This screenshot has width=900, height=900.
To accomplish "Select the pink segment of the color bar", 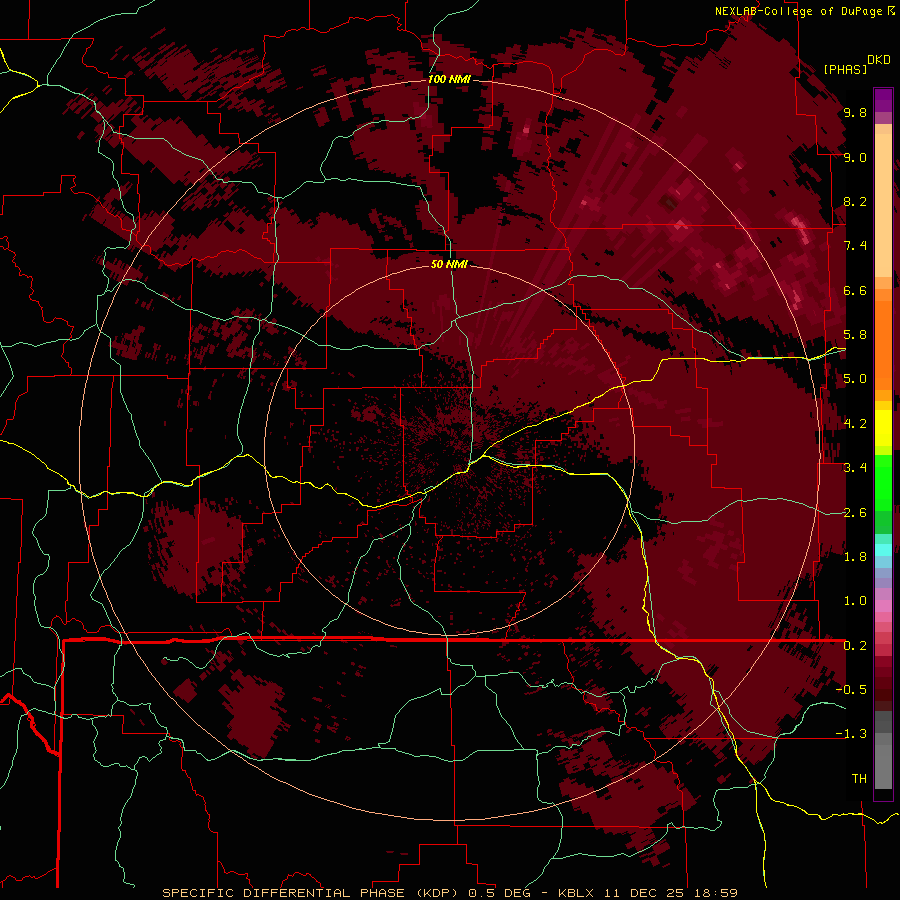I will (883, 606).
